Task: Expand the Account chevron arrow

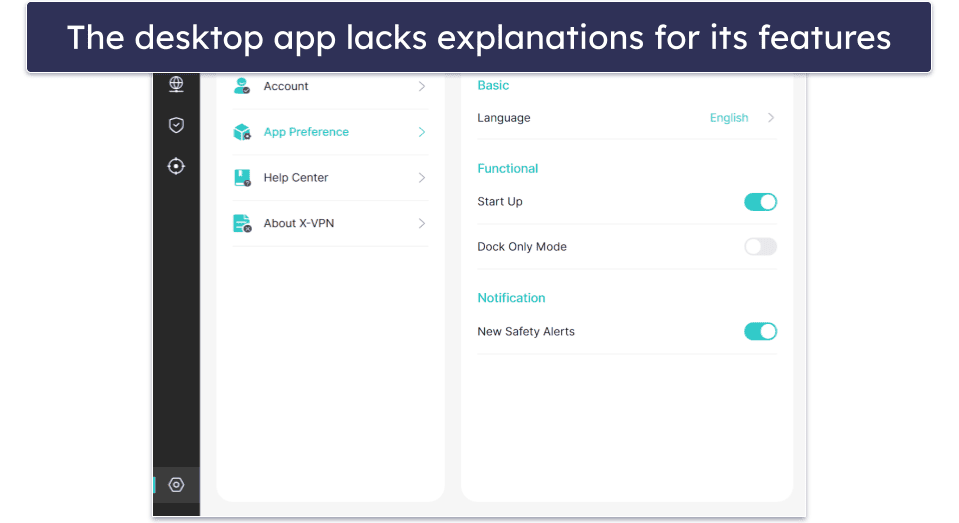Action: point(421,86)
